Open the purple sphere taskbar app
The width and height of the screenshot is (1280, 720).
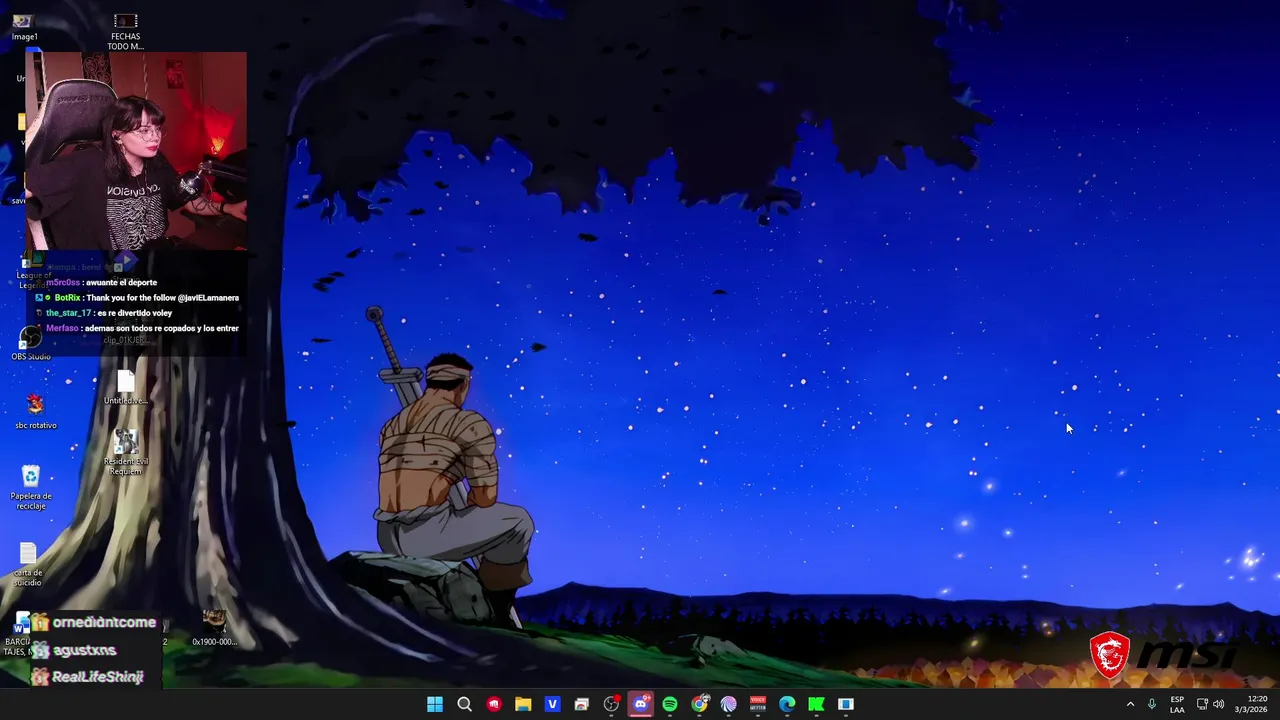tap(728, 704)
